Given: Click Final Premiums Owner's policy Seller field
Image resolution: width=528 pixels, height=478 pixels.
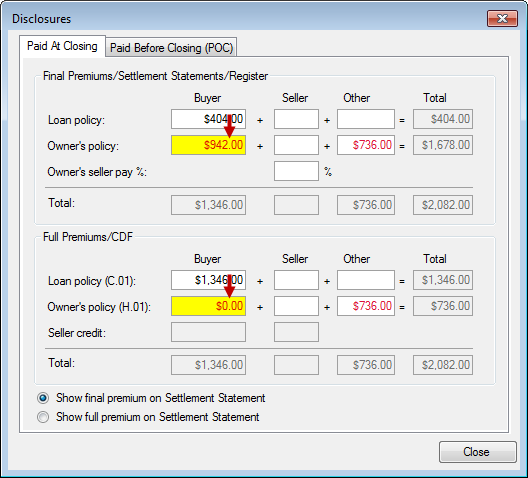Looking at the screenshot, I should [296, 145].
